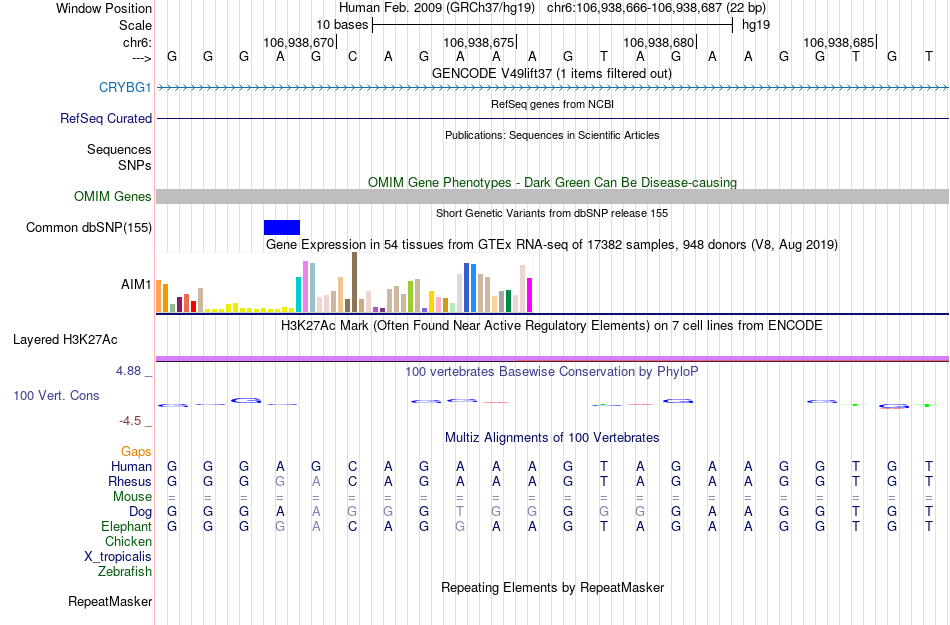Click the -4.5 conservation scale minimum value
Image resolution: width=950 pixels, height=625 pixels.
coord(130,421)
